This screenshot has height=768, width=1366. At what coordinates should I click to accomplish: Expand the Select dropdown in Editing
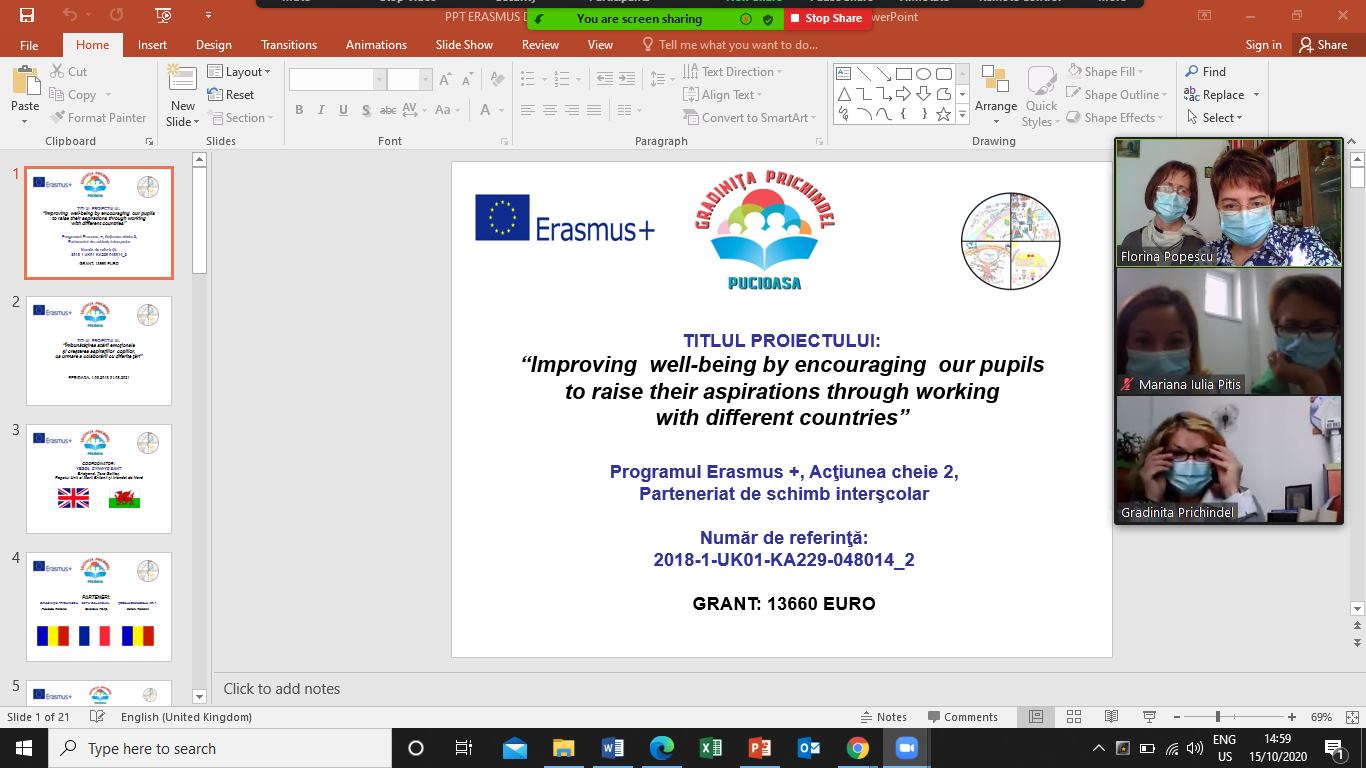point(1215,118)
